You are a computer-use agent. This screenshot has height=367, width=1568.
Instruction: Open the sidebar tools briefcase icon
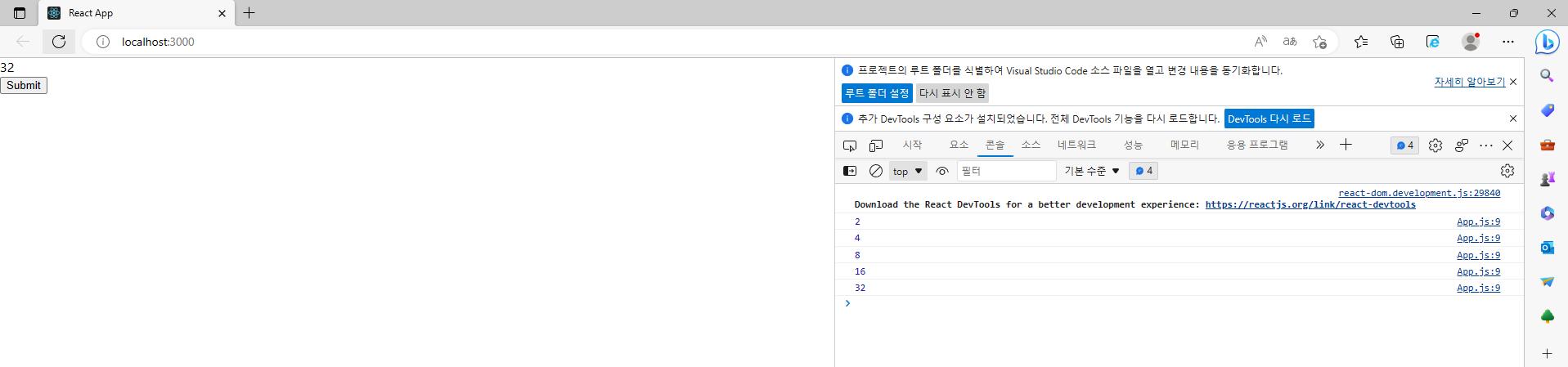1547,145
